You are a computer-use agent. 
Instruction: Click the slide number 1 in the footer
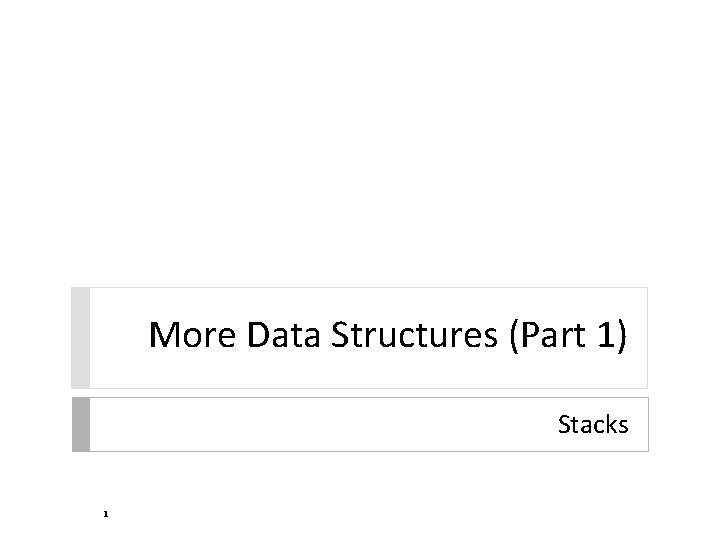tap(106, 514)
